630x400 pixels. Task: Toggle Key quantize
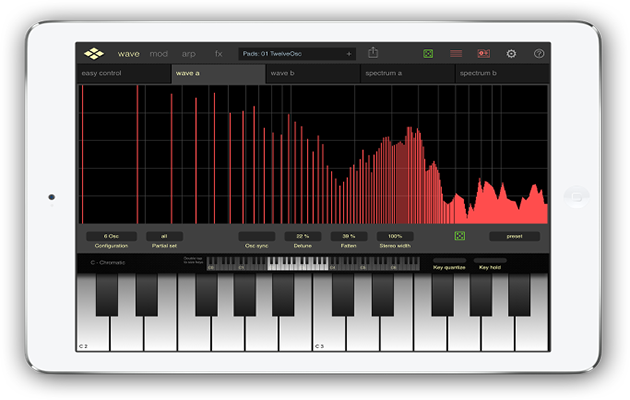(x=449, y=260)
